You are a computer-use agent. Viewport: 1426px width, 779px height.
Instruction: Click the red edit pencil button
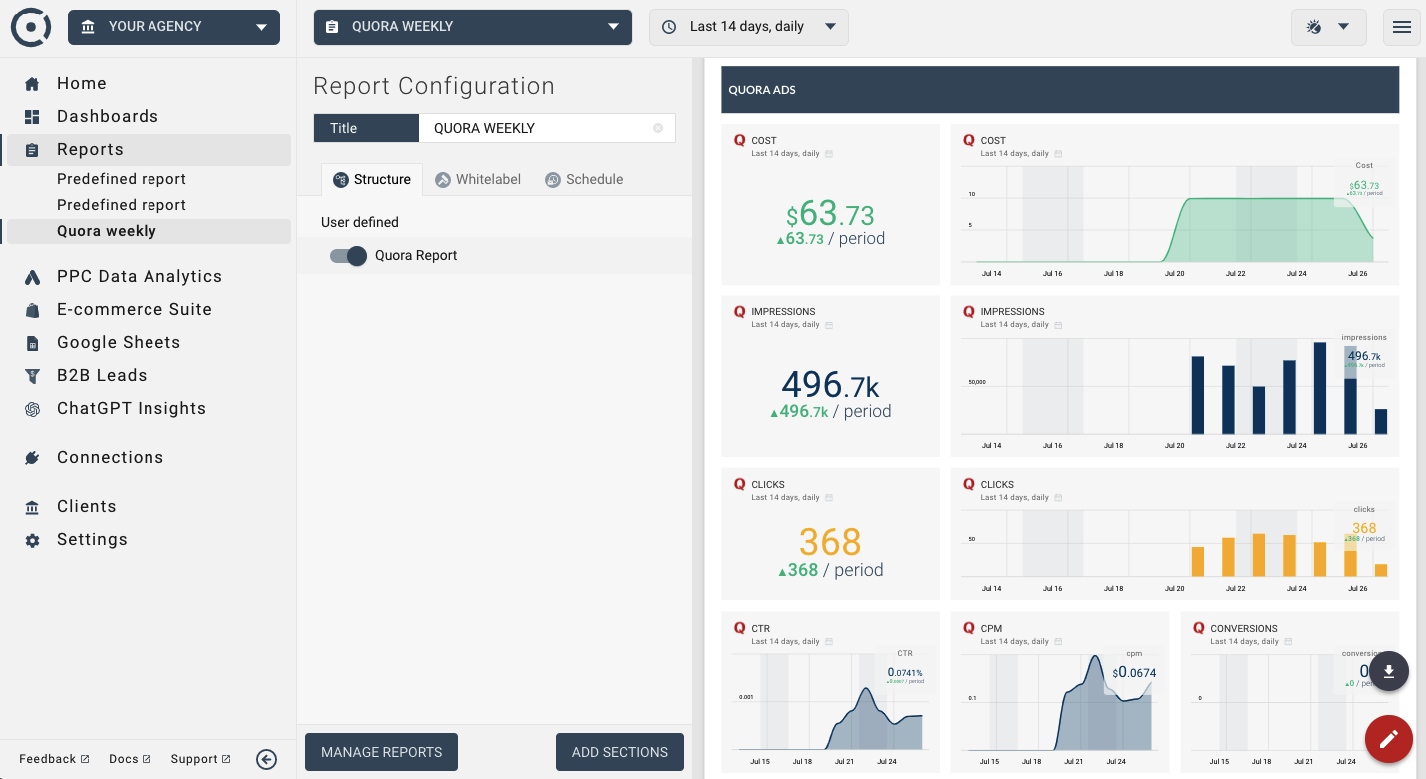pos(1389,740)
